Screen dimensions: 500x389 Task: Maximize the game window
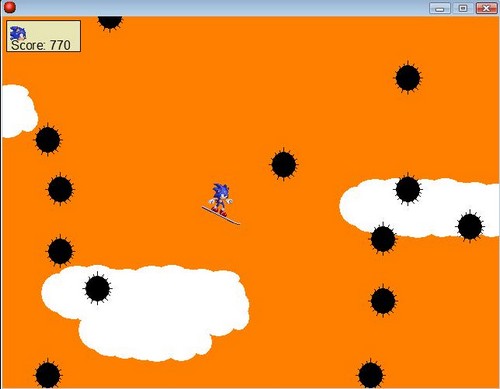tap(463, 8)
